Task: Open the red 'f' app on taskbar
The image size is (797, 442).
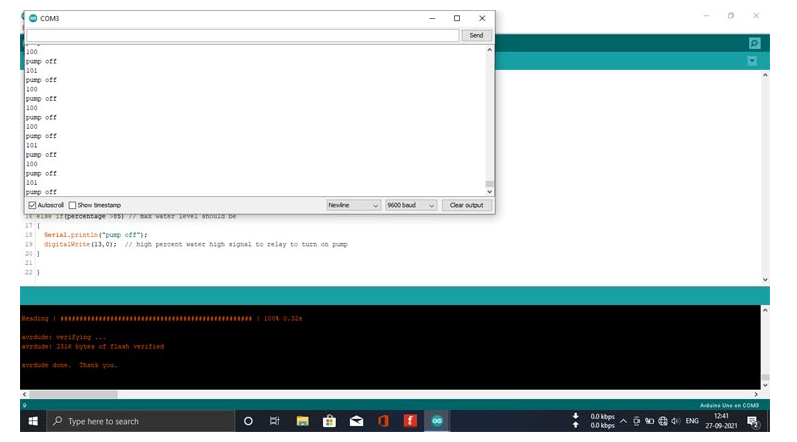Action: tap(410, 421)
